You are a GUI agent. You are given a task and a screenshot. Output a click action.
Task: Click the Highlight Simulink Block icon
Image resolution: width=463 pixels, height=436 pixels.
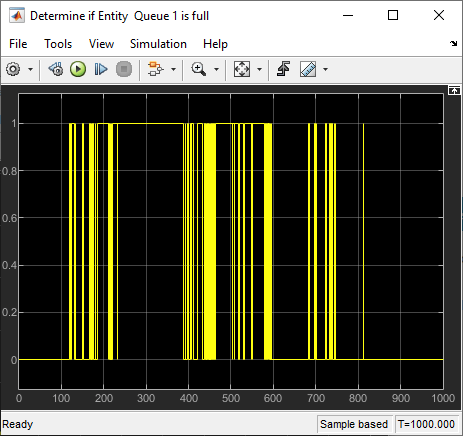click(155, 69)
